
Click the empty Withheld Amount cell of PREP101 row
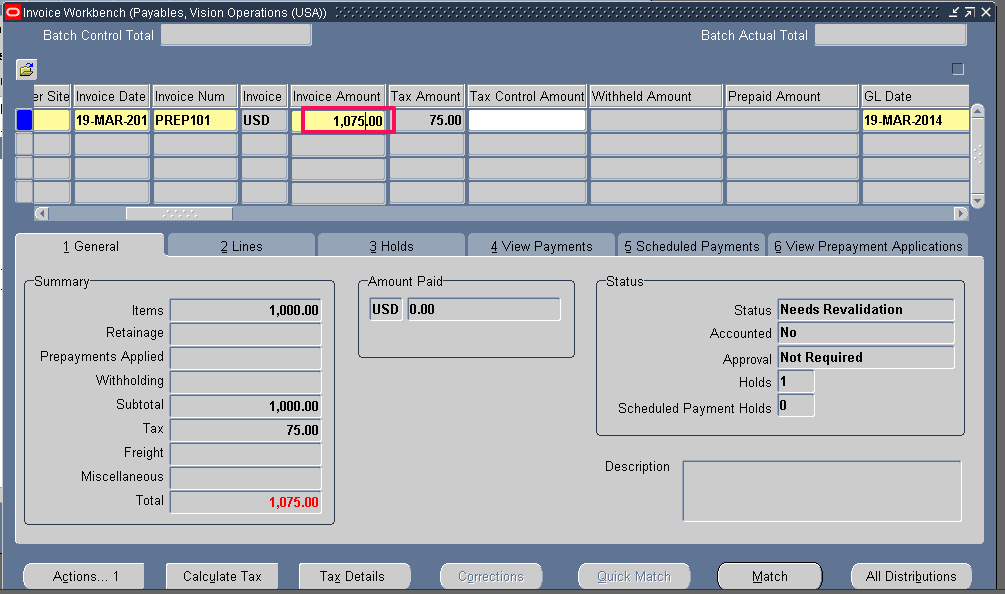coord(656,120)
